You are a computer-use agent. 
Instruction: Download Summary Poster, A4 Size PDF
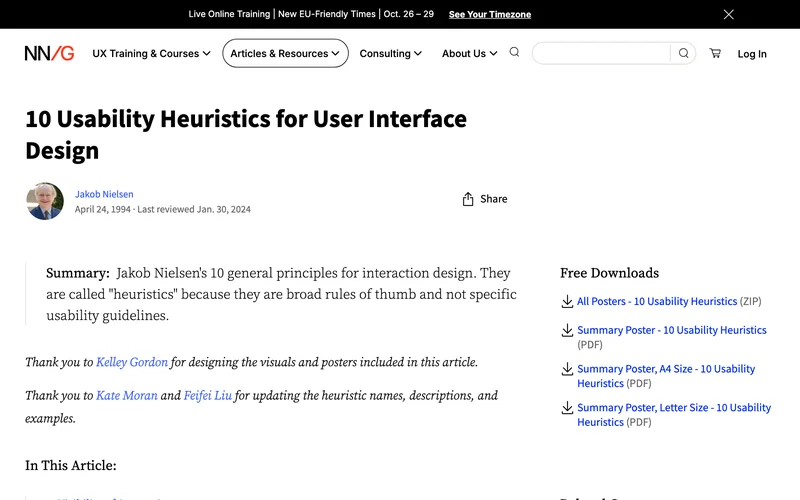[x=666, y=376]
